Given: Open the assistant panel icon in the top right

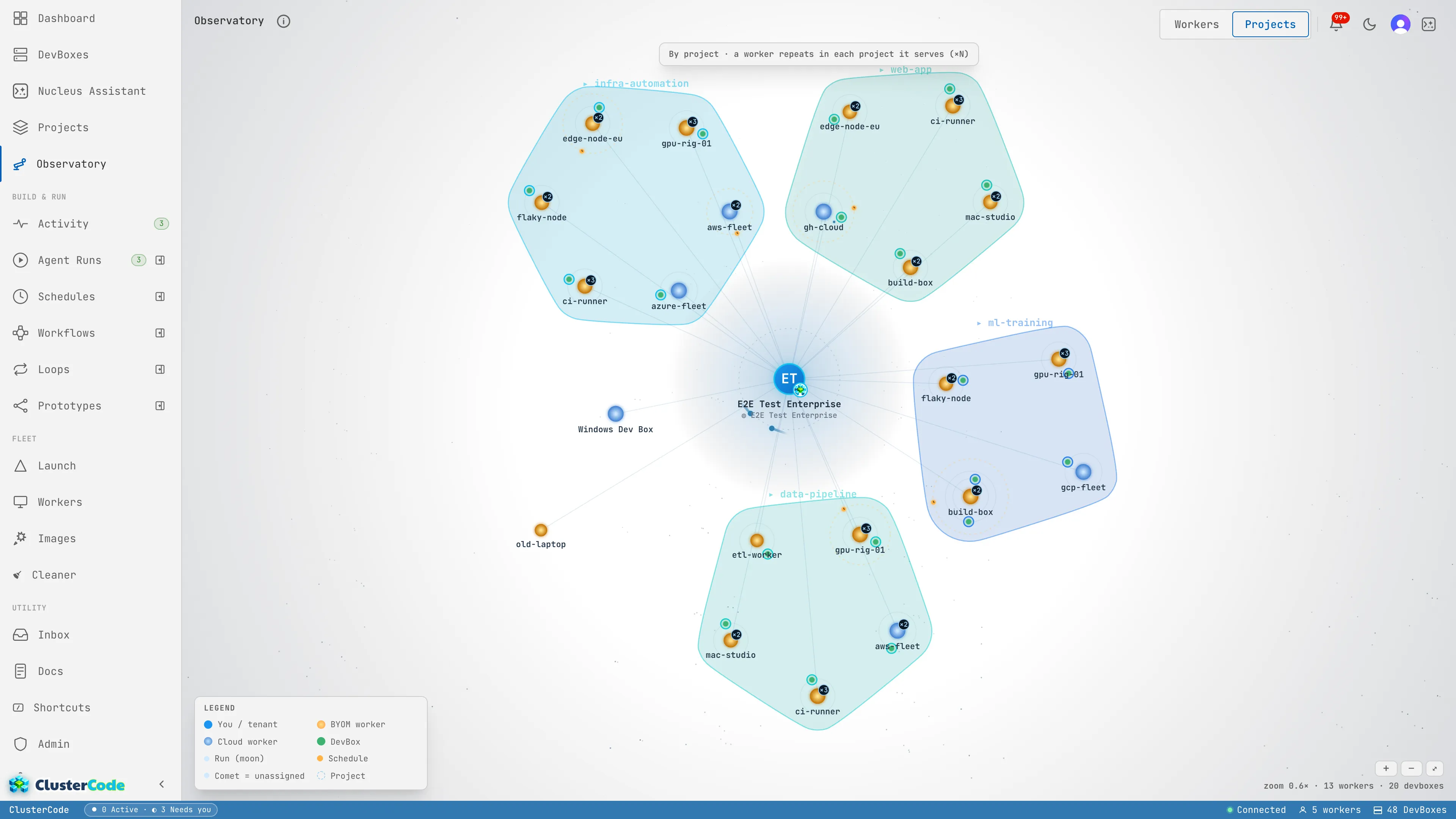Looking at the screenshot, I should [x=1429, y=24].
